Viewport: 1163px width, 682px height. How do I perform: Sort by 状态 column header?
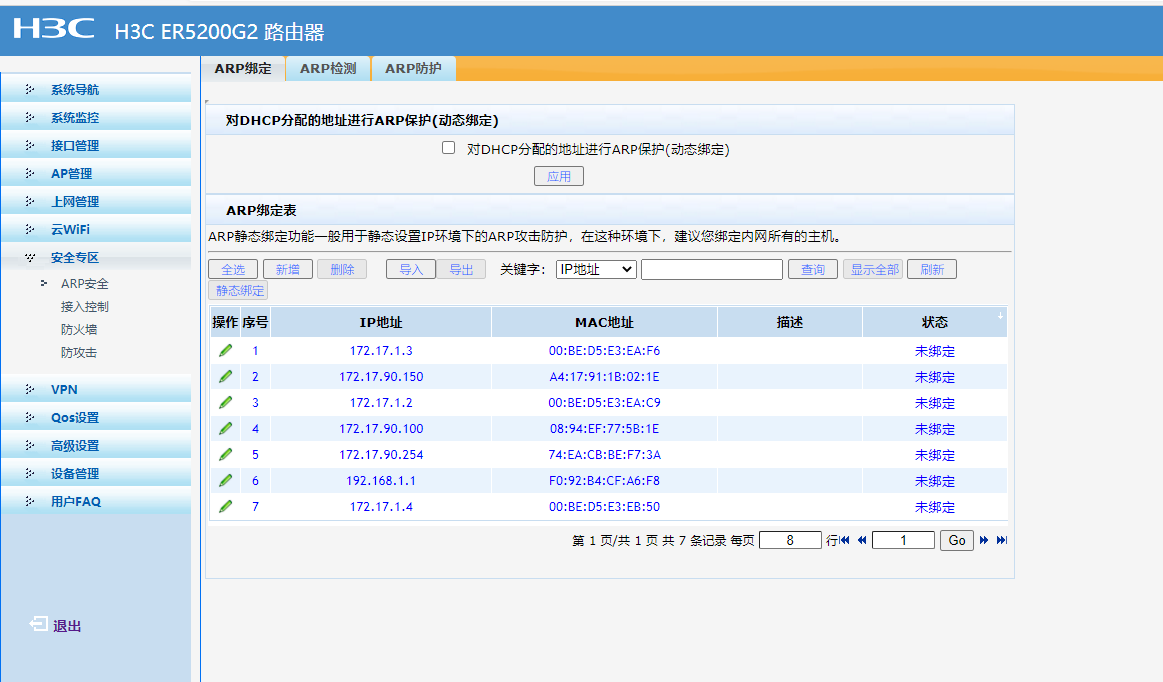pyautogui.click(x=935, y=322)
